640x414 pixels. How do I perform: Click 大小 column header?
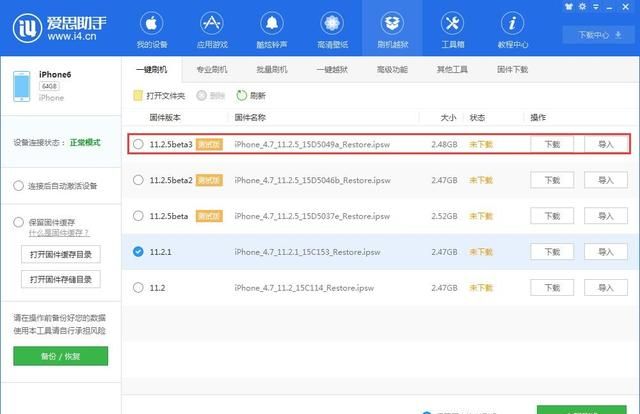click(448, 118)
